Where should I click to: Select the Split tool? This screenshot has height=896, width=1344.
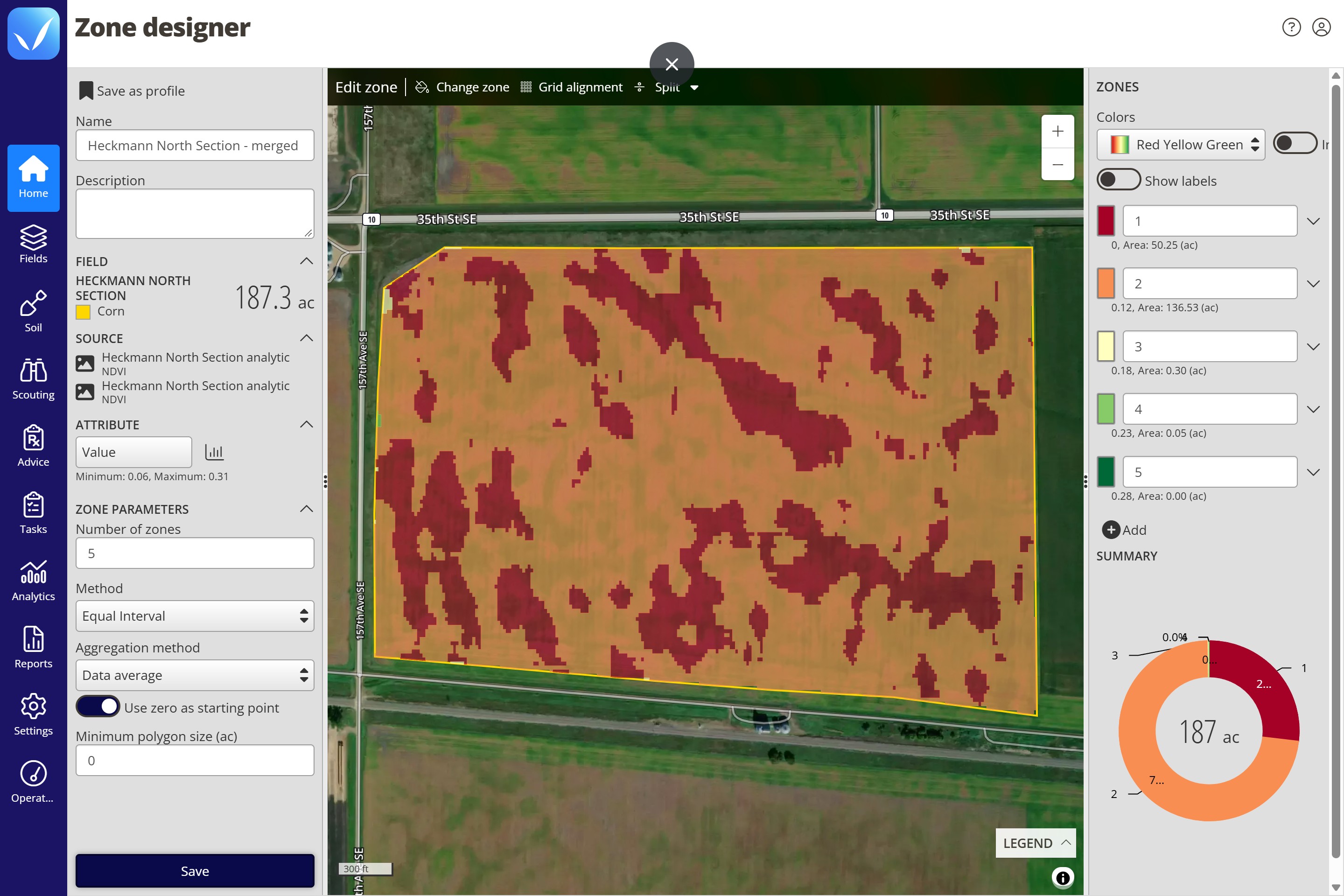coord(658,87)
